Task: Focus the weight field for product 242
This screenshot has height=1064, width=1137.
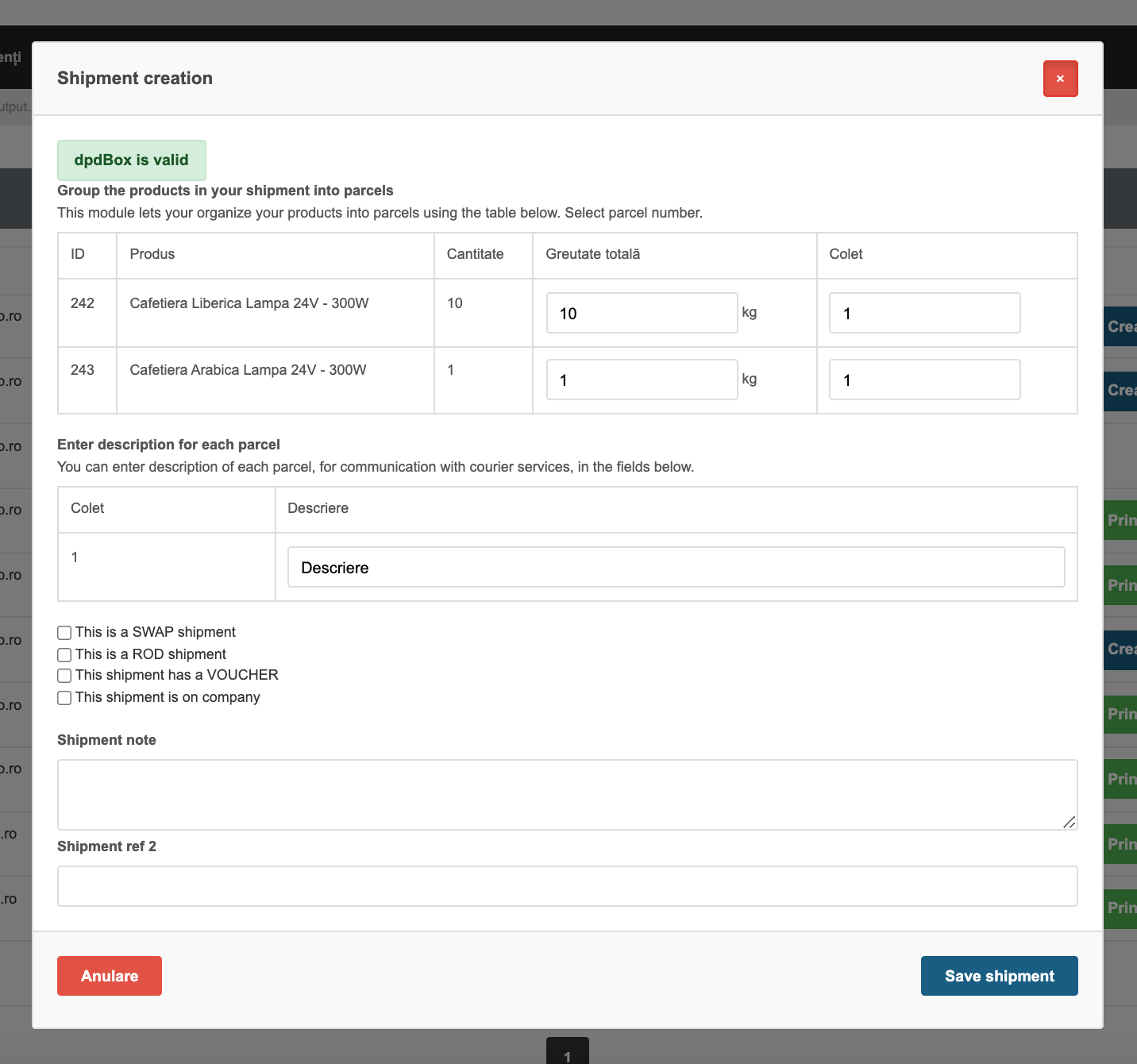Action: [x=642, y=313]
